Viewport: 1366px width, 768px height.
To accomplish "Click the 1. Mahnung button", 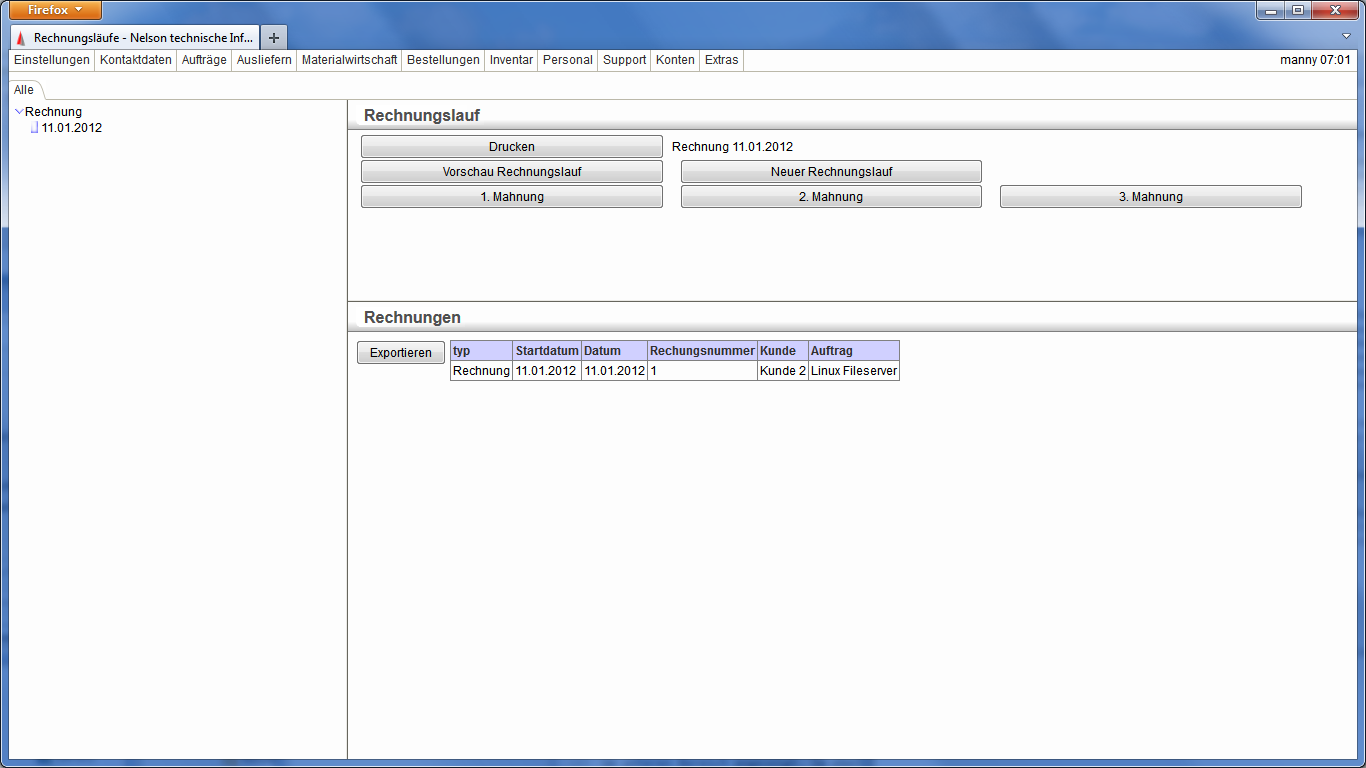I will click(511, 197).
